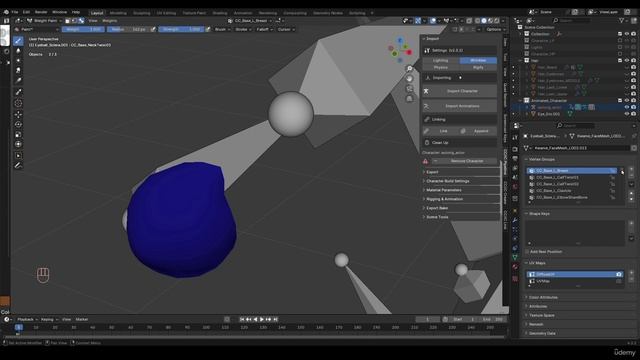Click the Import Character icon
Image resolution: width=640 pixels, height=360 pixels.
426,91
